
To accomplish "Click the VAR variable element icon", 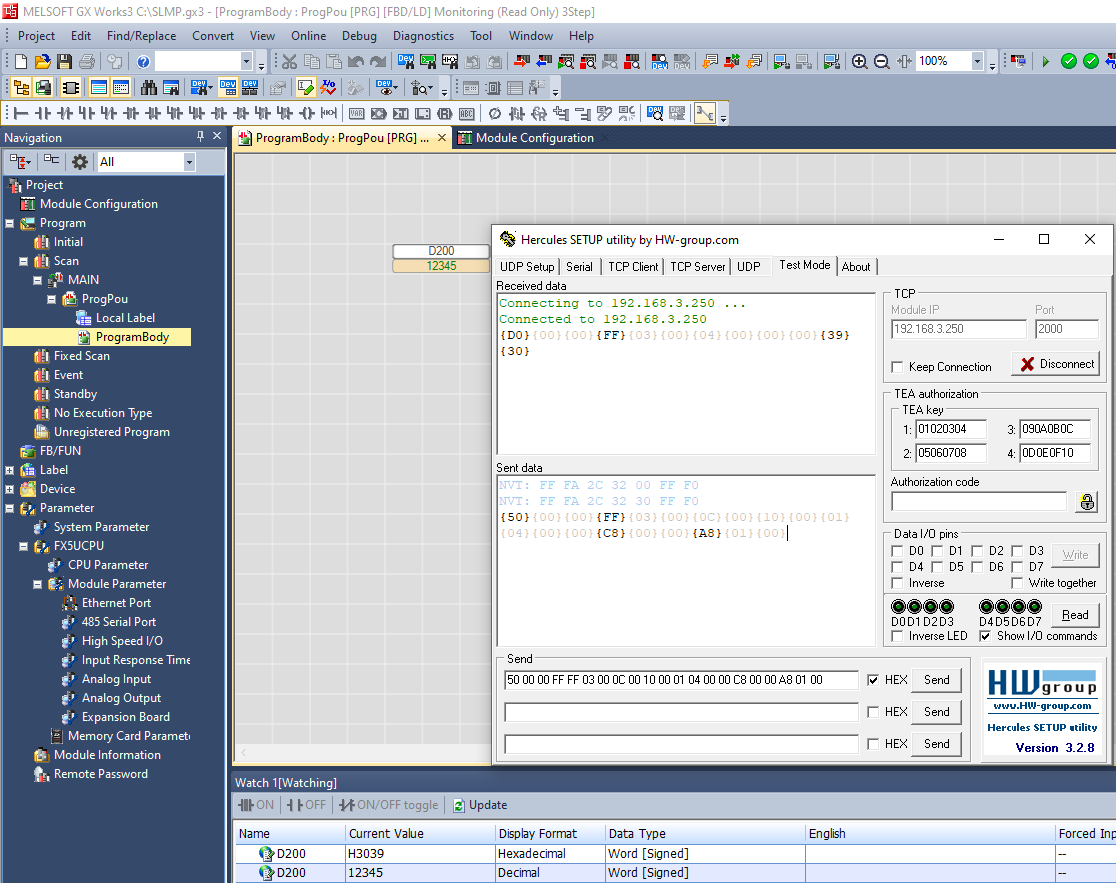I will pos(357,114).
